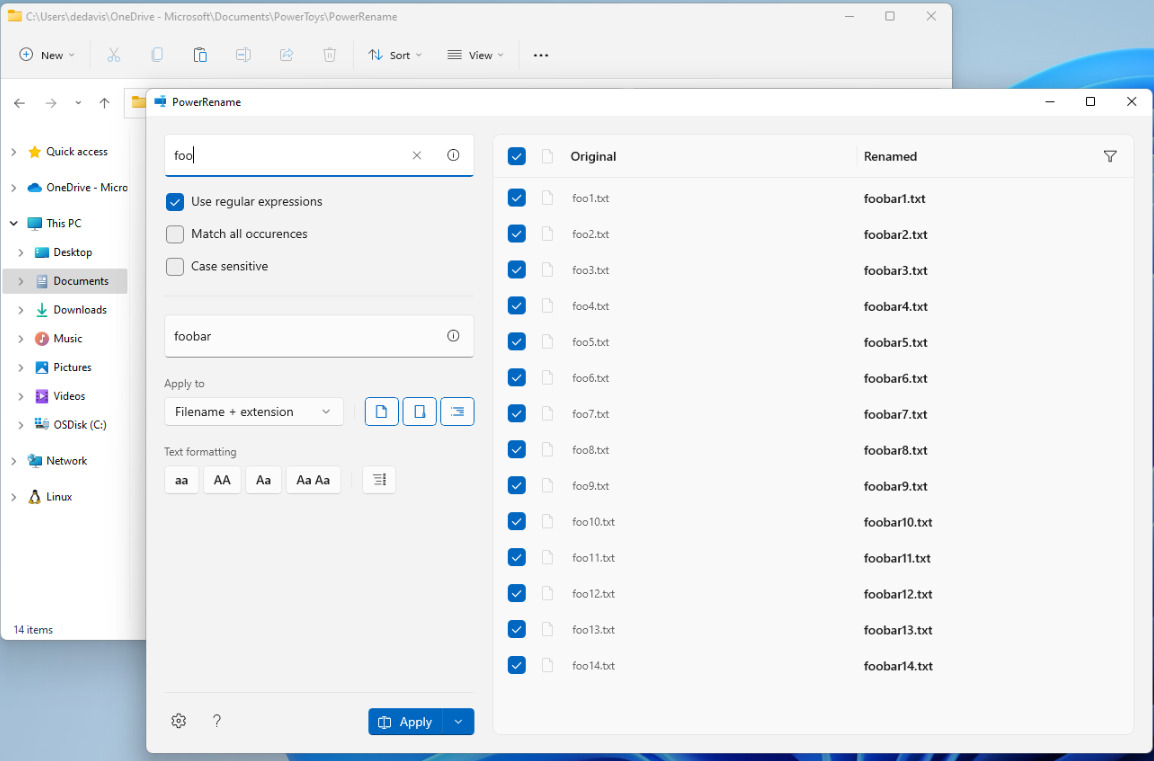
Task: Disable Use regular expressions checkbox
Action: [x=175, y=202]
